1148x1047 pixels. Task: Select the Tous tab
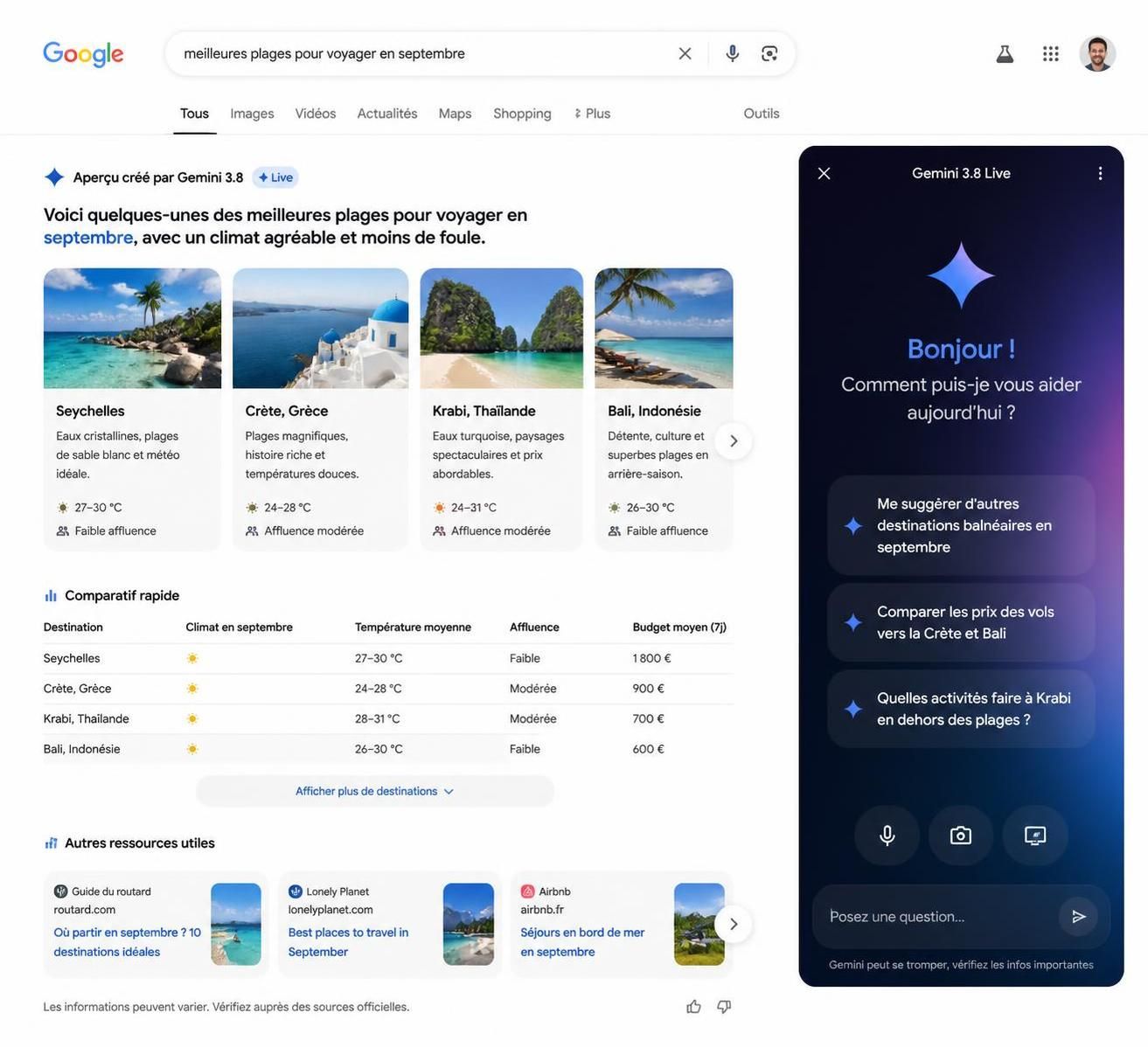point(194,114)
